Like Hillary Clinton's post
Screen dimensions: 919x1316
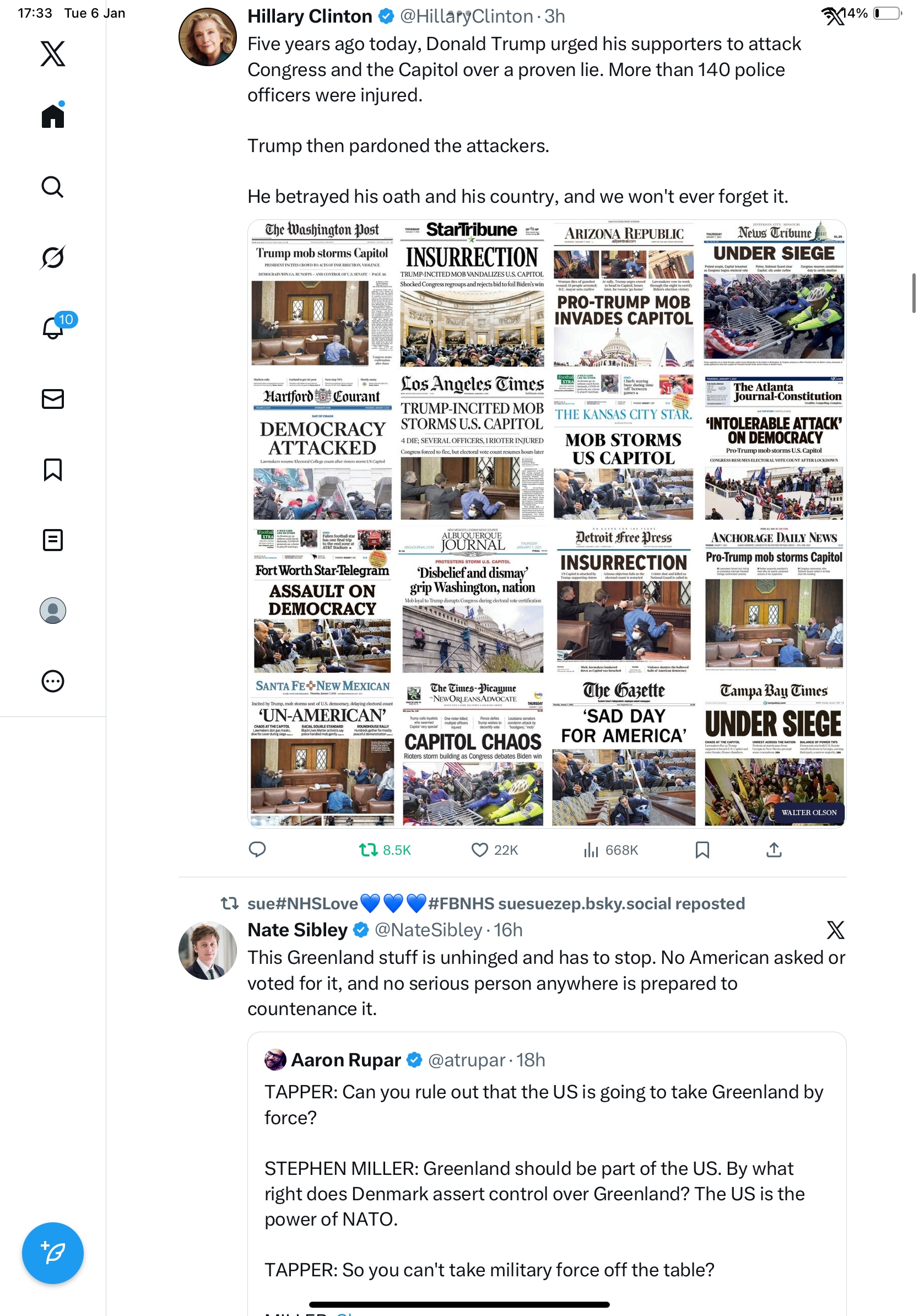(x=494, y=849)
